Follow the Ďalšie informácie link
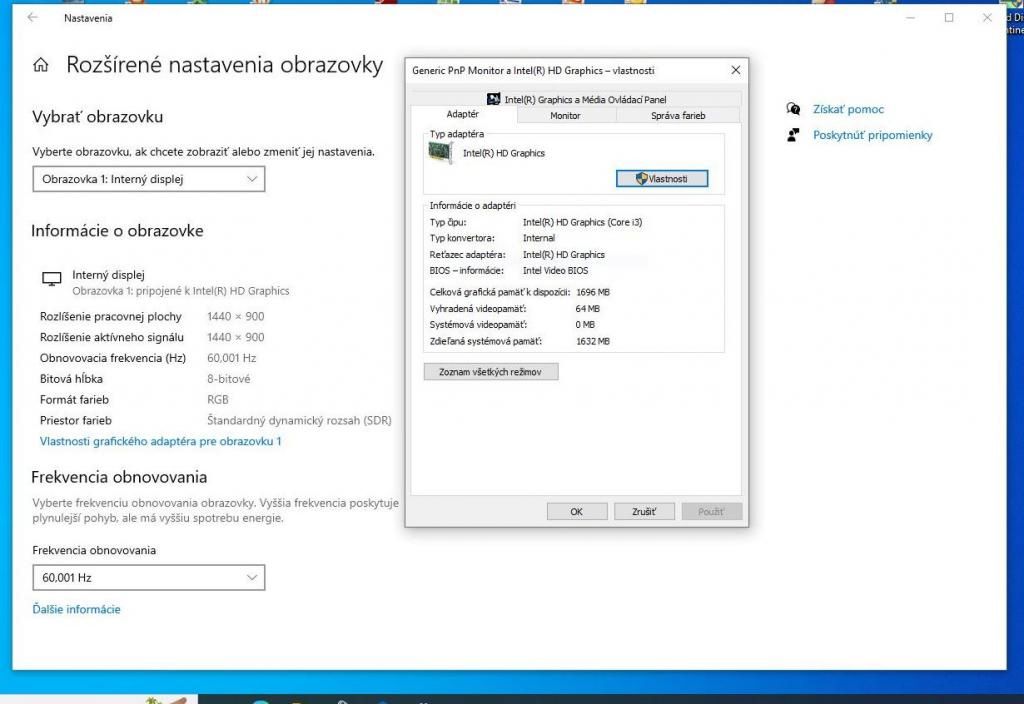 [76, 609]
